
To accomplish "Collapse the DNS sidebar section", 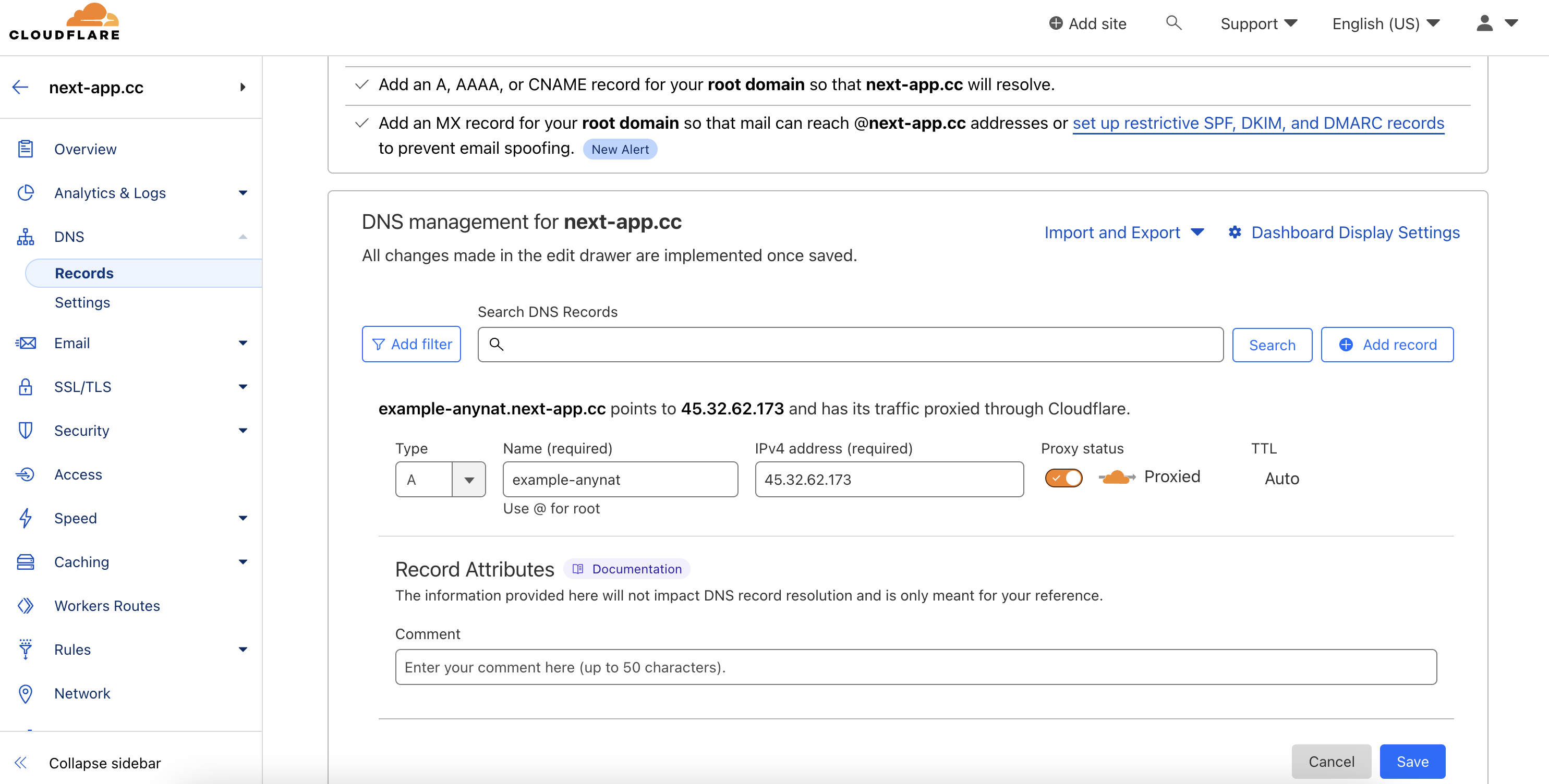I will pos(243,236).
